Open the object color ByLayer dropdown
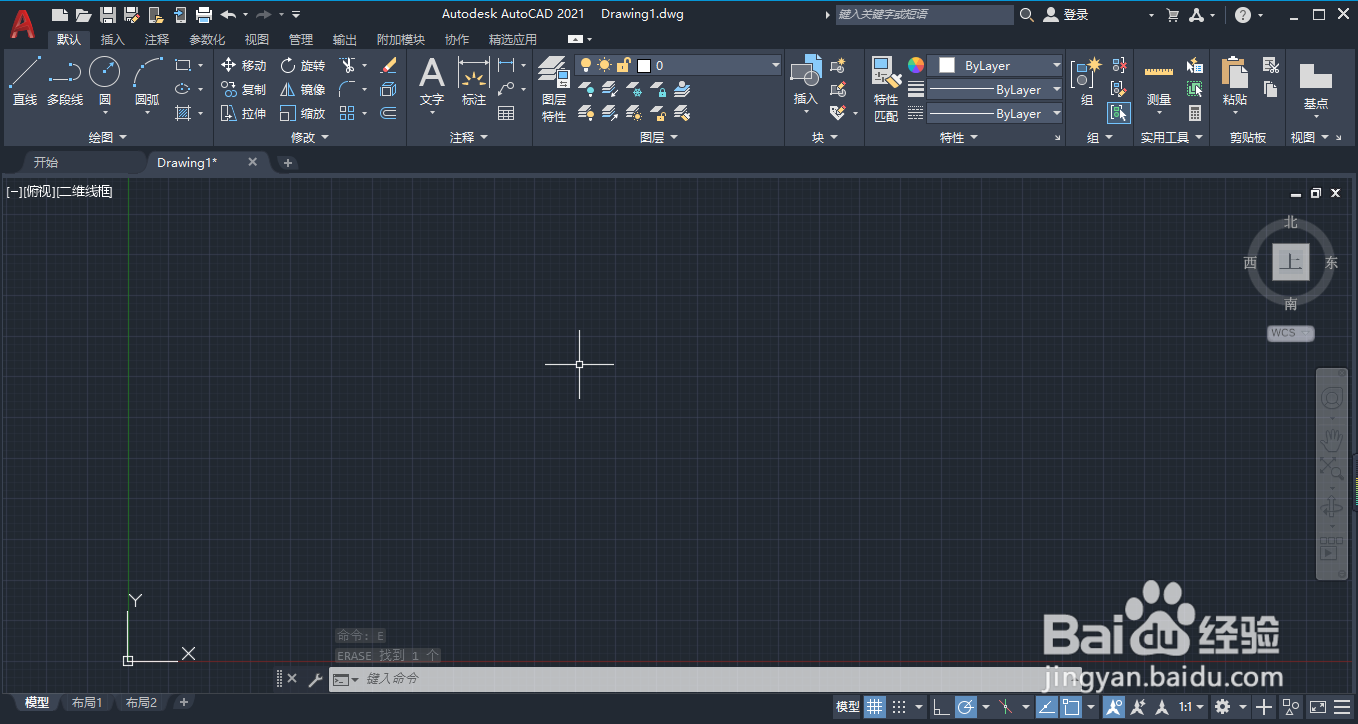The width and height of the screenshot is (1358, 724). click(x=995, y=65)
